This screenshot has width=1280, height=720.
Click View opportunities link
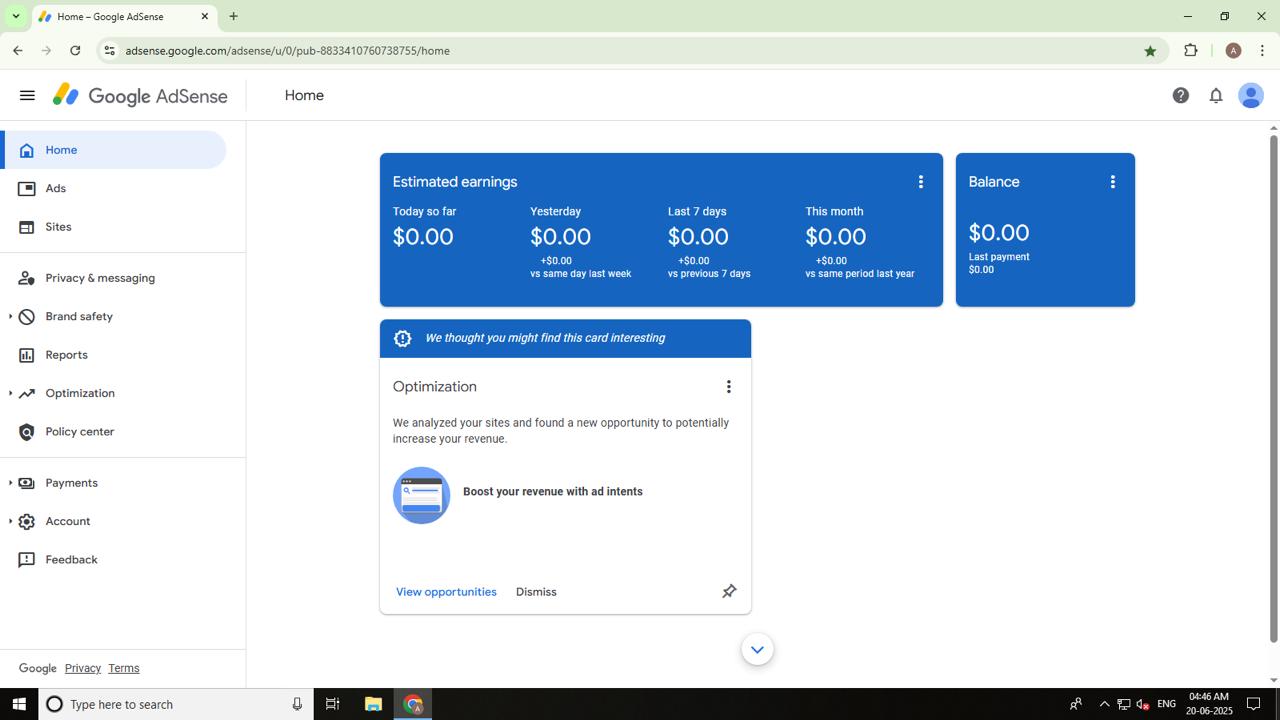(446, 592)
